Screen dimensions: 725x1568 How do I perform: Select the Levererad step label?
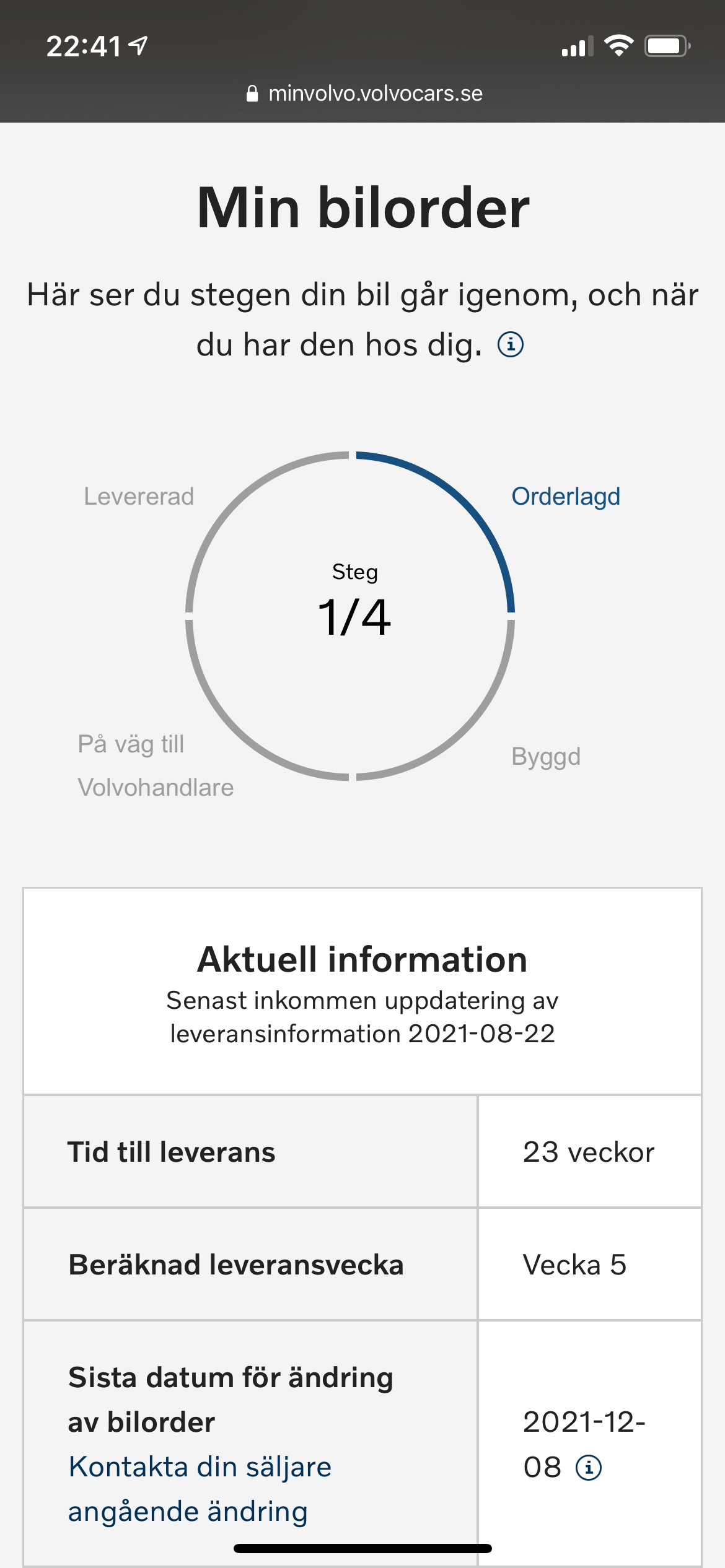[x=139, y=497]
